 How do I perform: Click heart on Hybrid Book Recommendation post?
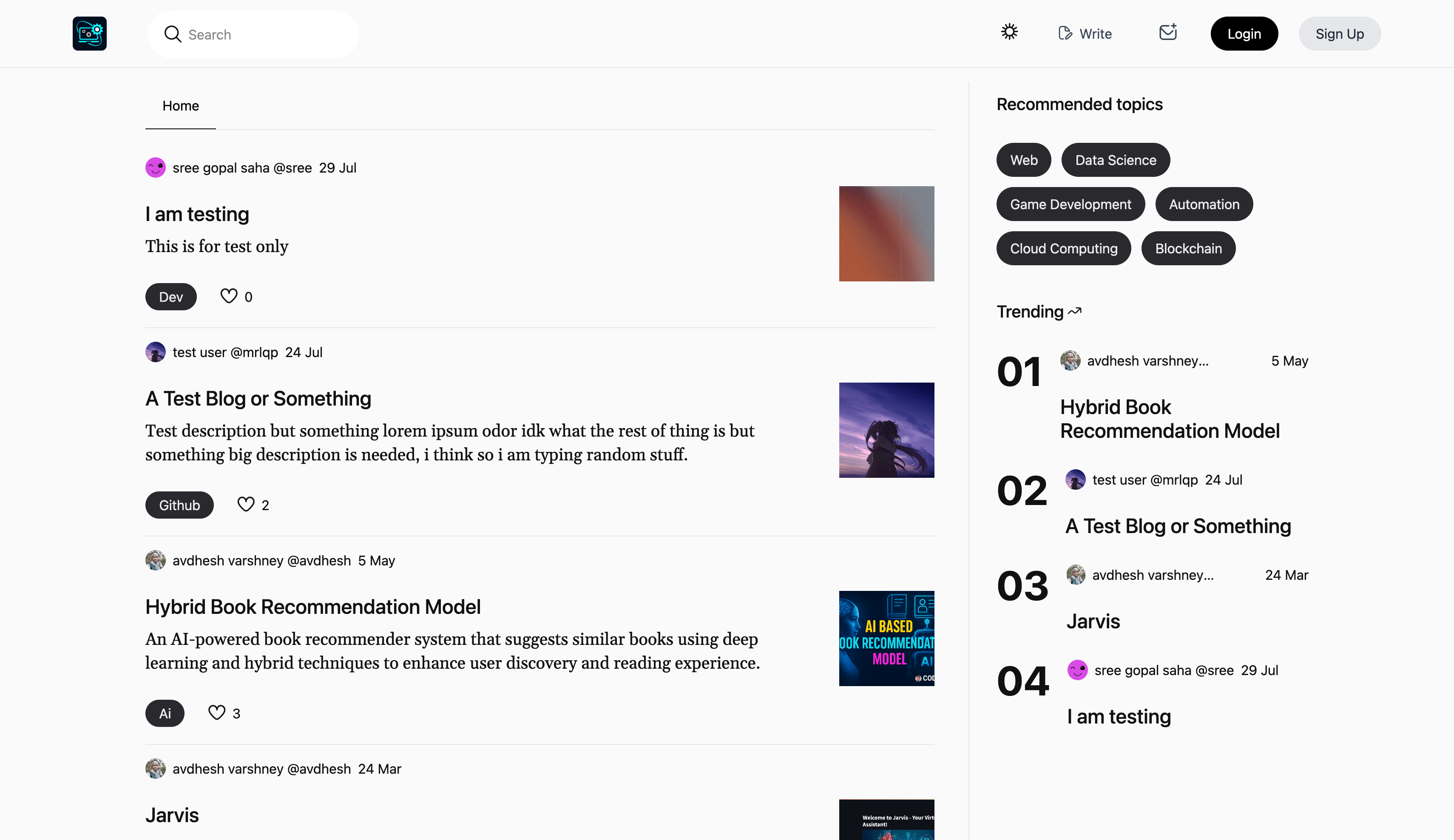point(216,712)
